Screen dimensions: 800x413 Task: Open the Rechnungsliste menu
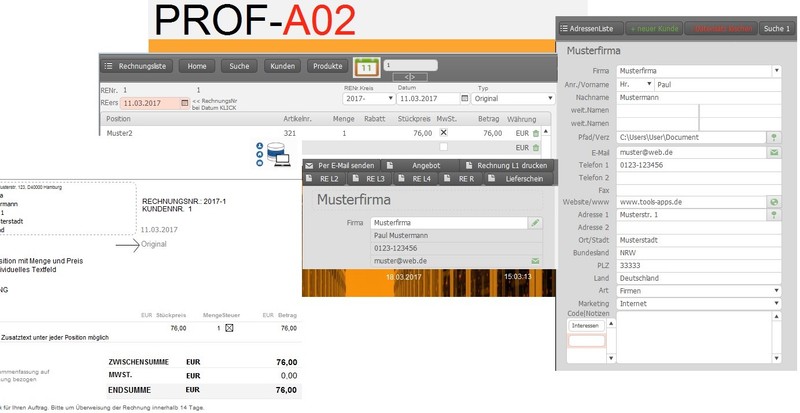(x=137, y=66)
